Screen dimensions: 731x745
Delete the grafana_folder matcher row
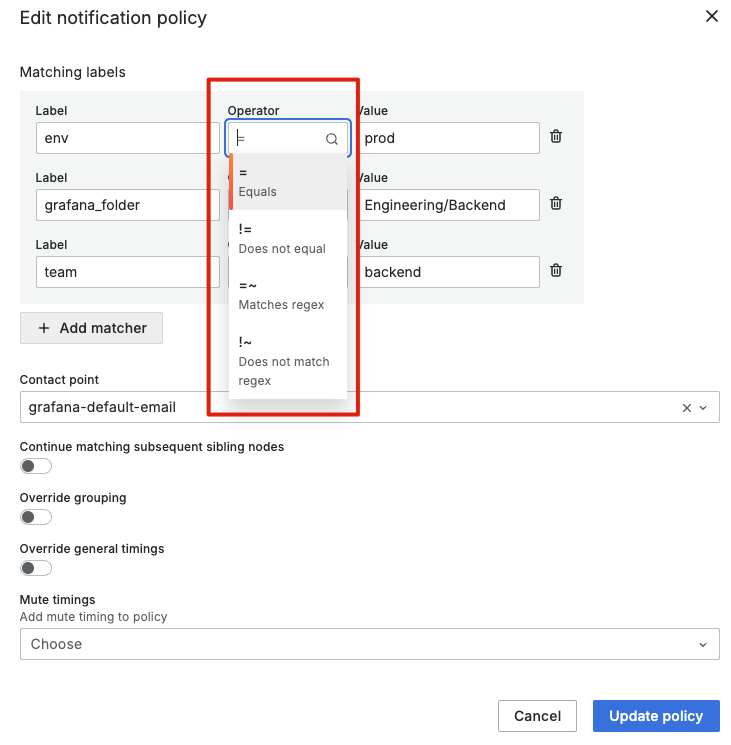click(x=556, y=204)
